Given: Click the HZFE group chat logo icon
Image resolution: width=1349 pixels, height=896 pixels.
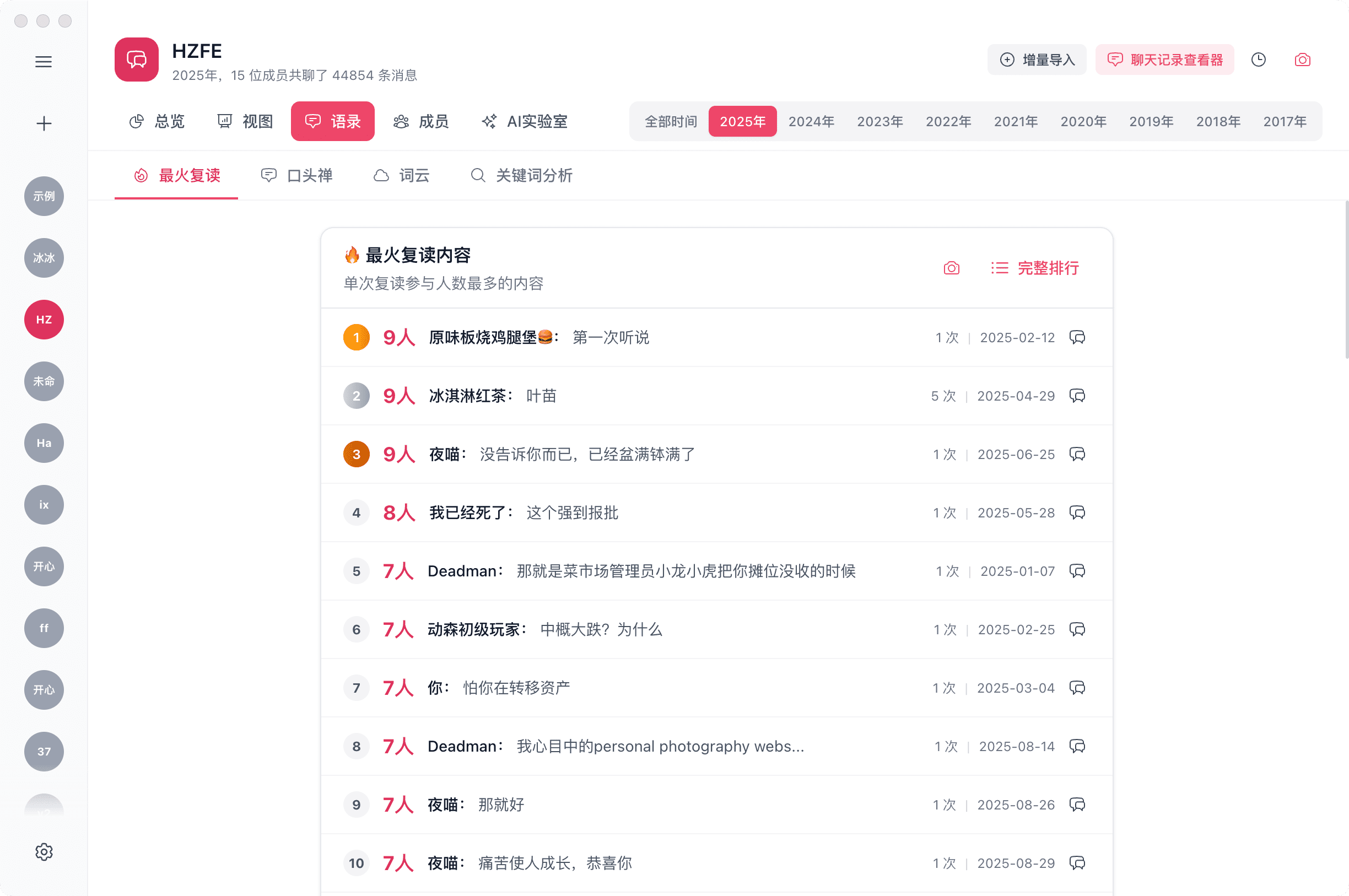Looking at the screenshot, I should pos(136,60).
